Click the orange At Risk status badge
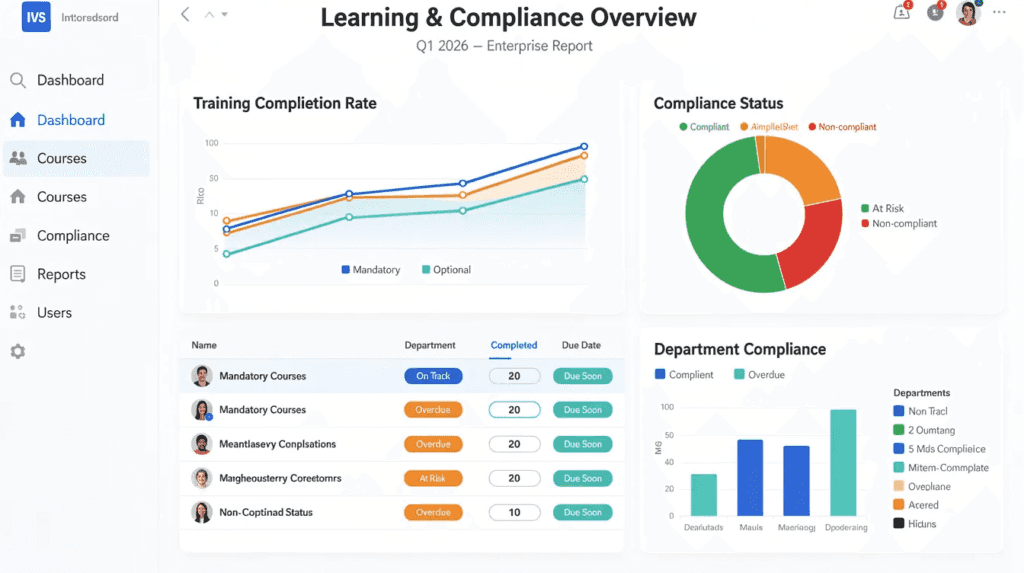This screenshot has height=573, width=1024. click(433, 479)
